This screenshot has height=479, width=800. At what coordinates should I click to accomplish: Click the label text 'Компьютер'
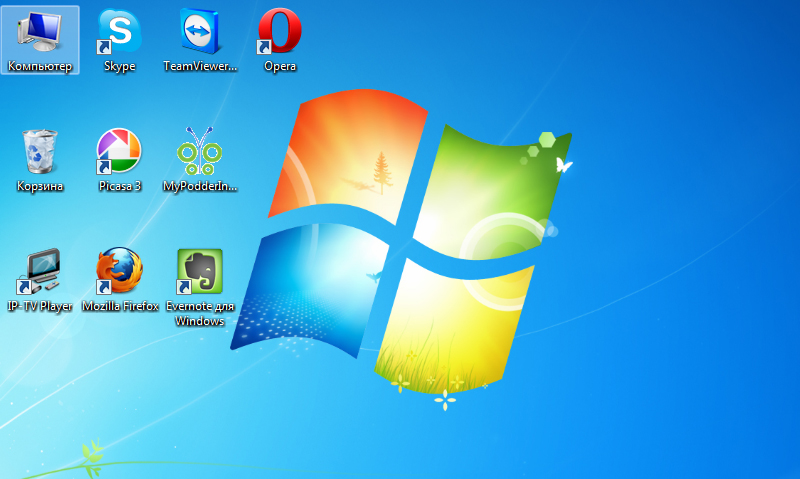click(40, 66)
